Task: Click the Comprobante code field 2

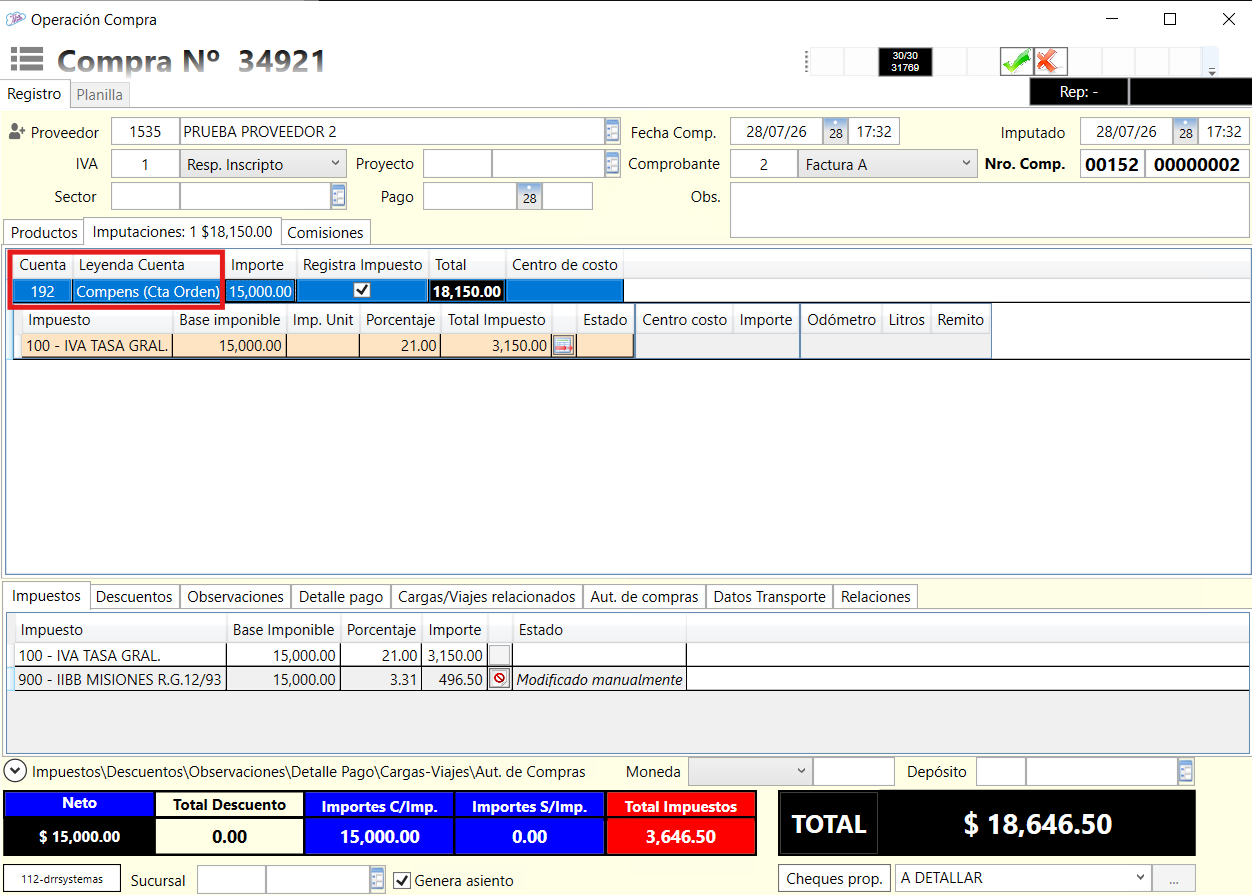Action: 764,164
